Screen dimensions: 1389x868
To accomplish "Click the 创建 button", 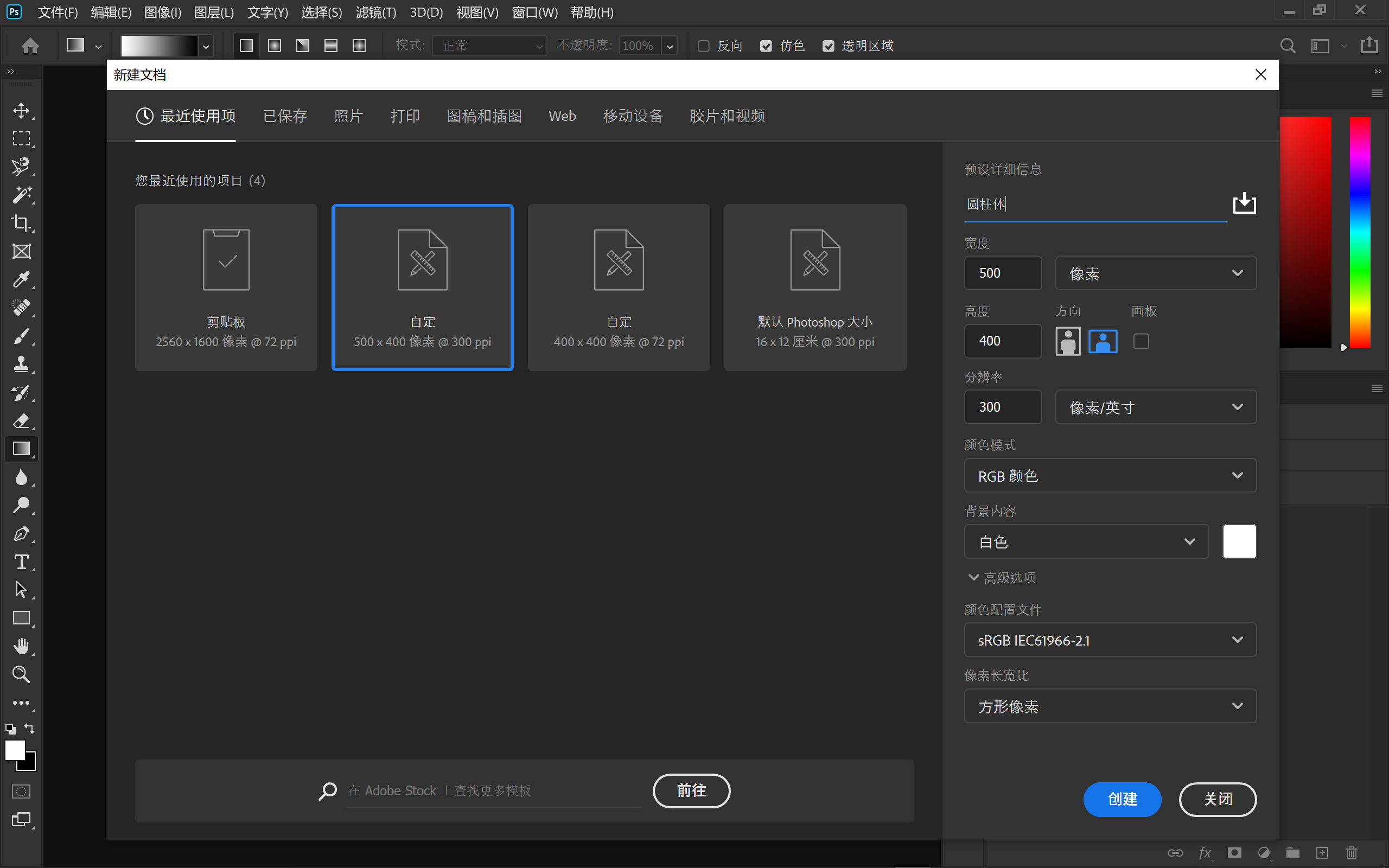I will point(1122,799).
